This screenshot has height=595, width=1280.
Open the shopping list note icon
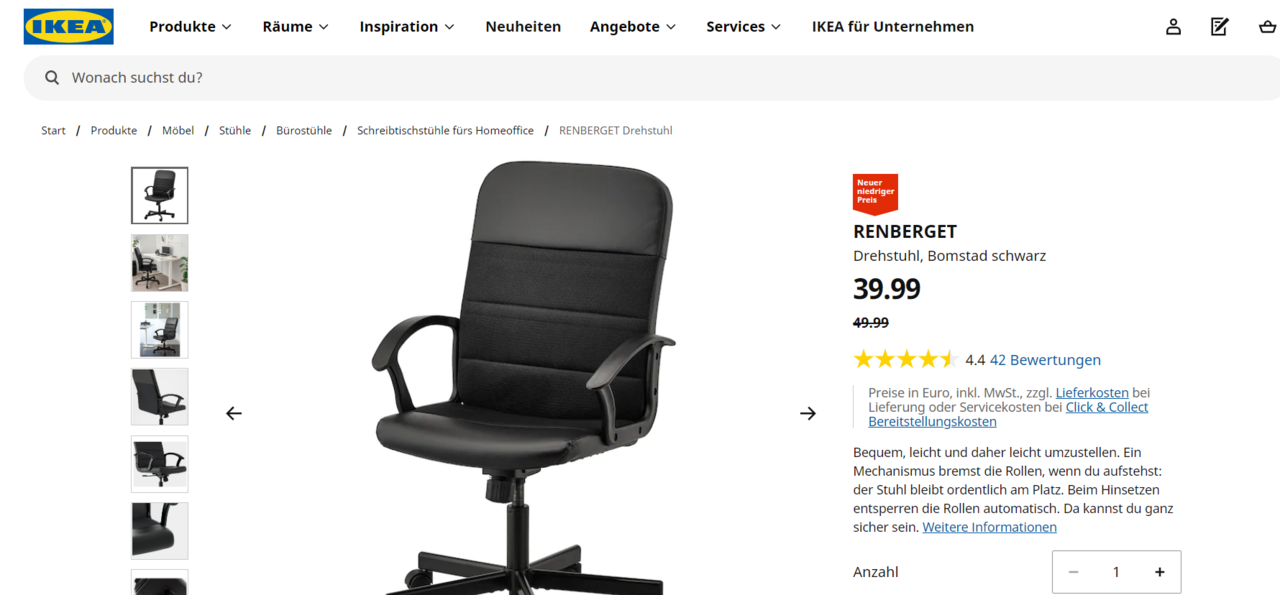click(x=1220, y=27)
